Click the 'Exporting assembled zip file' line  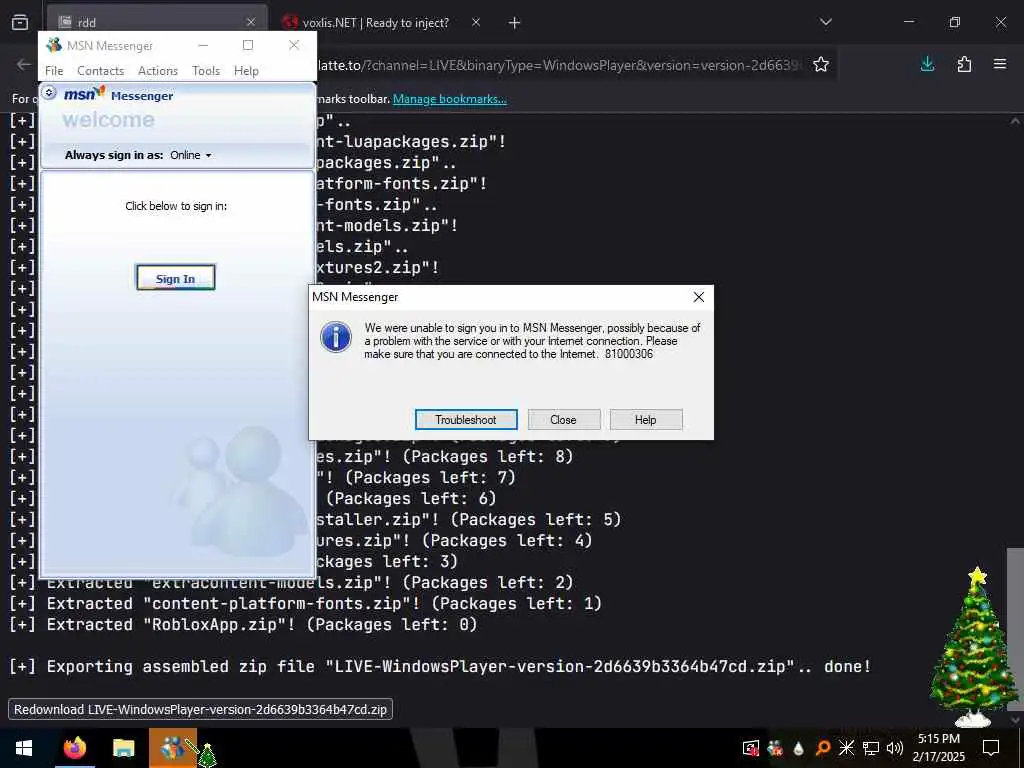440,666
